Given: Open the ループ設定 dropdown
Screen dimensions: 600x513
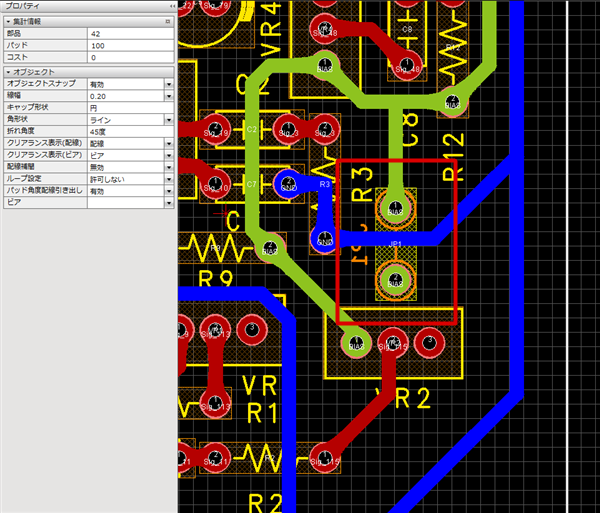Looking at the screenshot, I should tap(169, 178).
